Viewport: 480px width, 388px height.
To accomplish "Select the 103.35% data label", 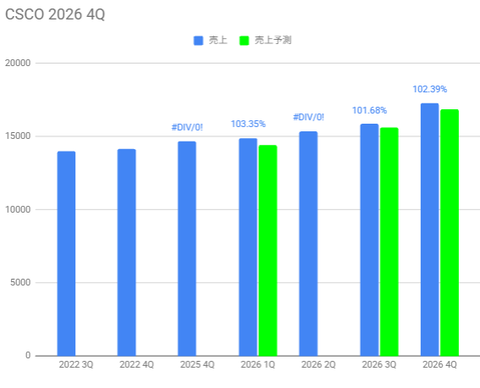I will pos(248,124).
